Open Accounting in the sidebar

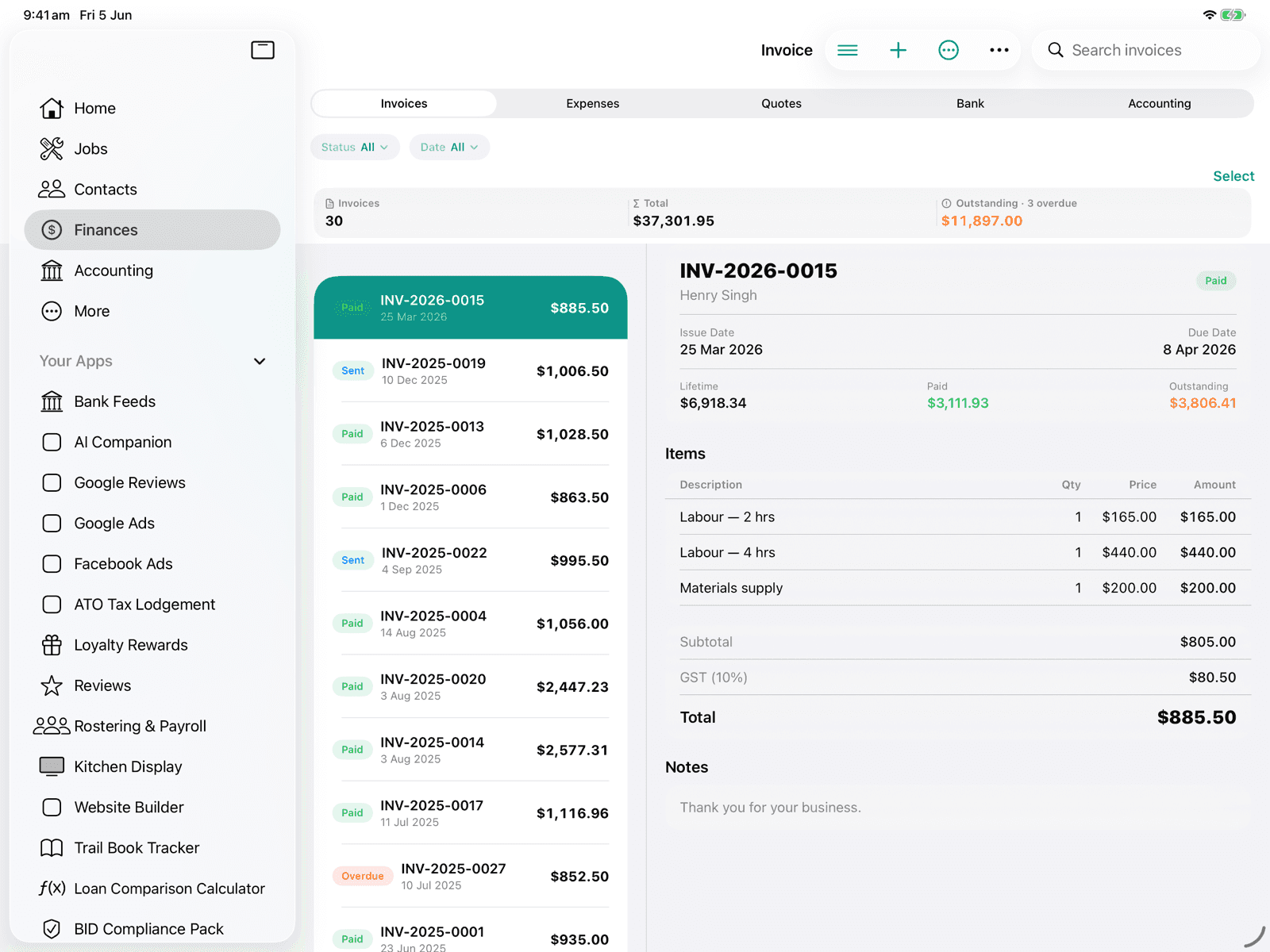point(152,271)
